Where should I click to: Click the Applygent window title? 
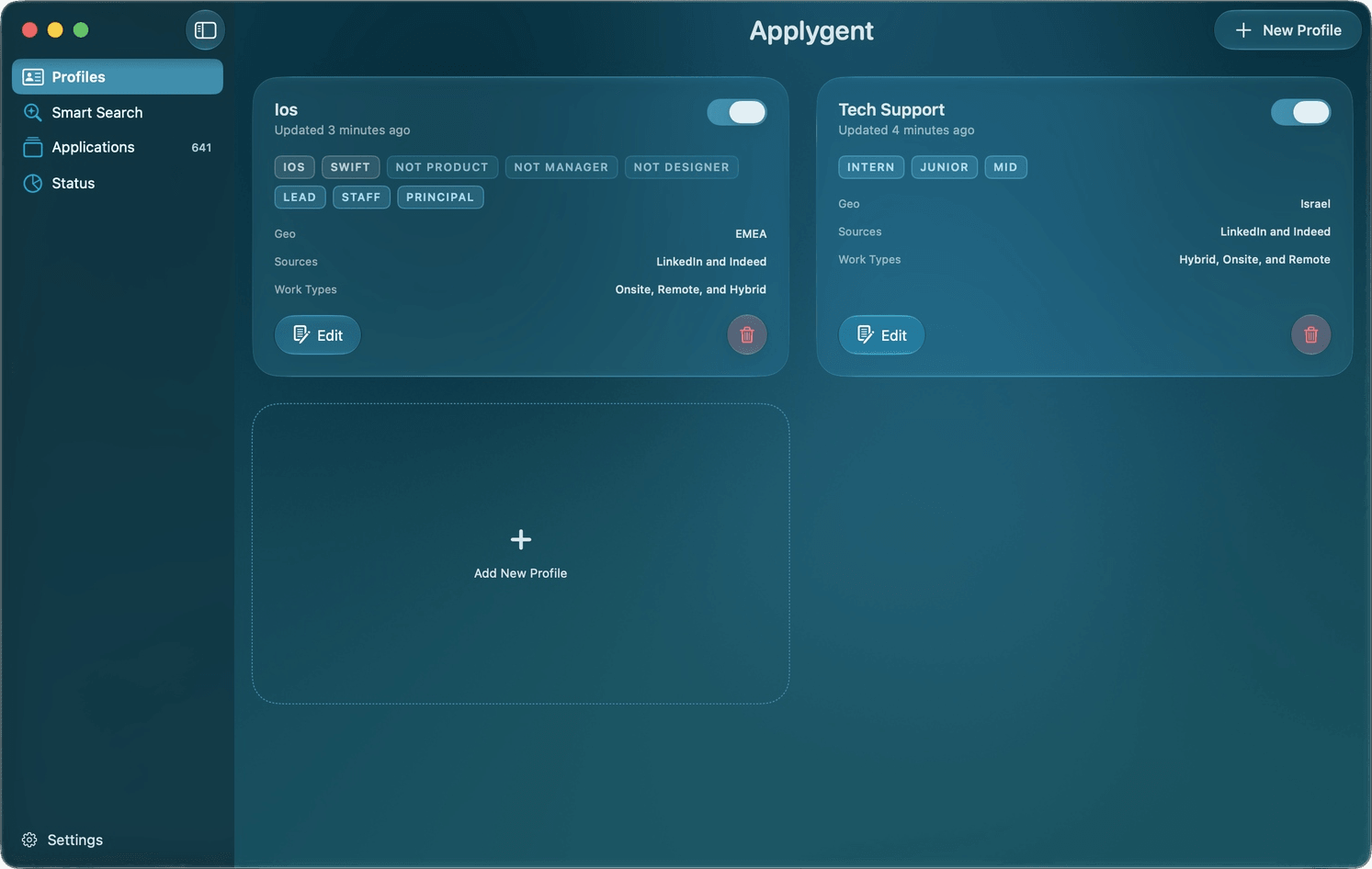(811, 31)
